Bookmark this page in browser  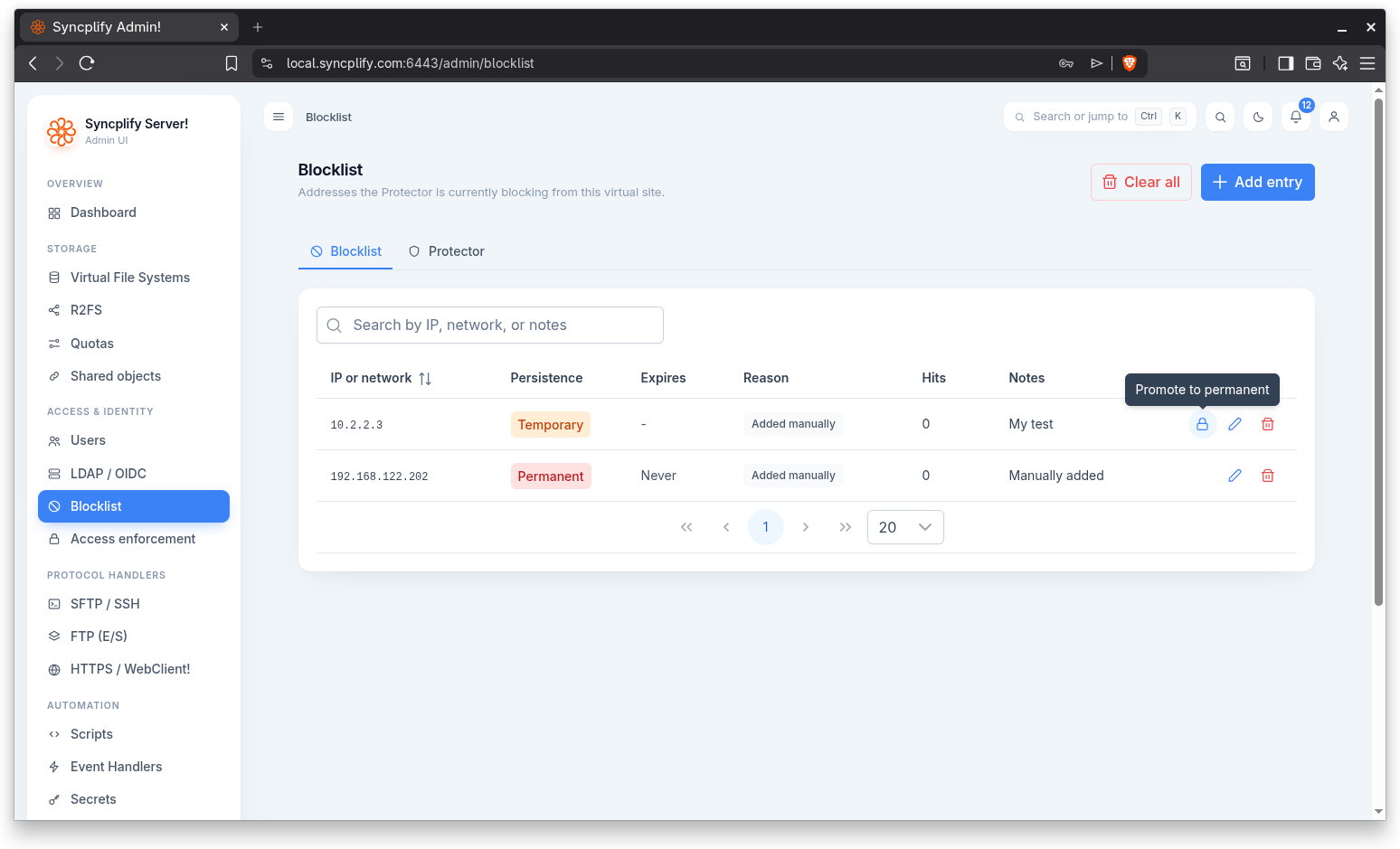click(x=232, y=63)
